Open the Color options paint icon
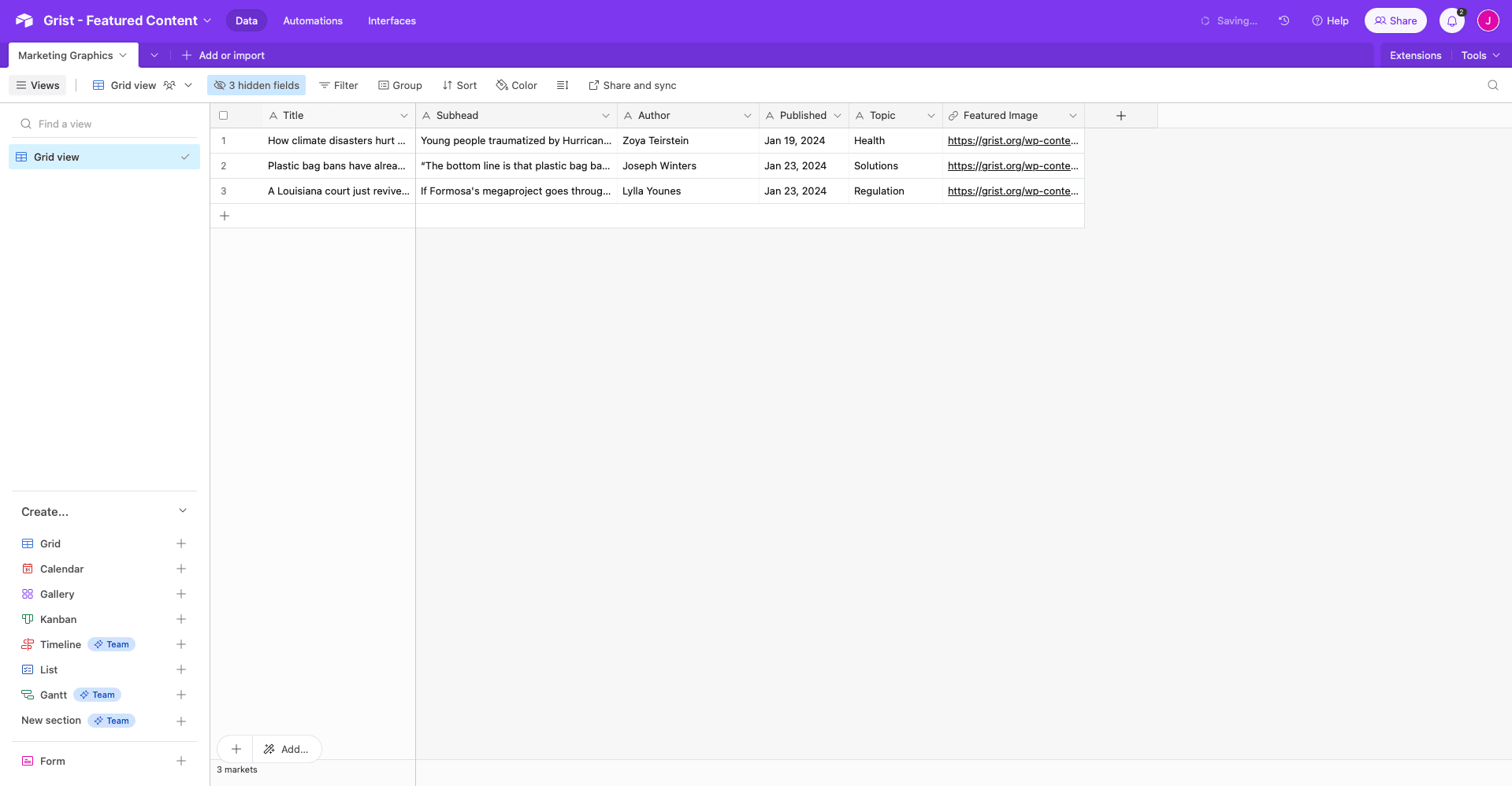Viewport: 1512px width, 786px height. [501, 85]
